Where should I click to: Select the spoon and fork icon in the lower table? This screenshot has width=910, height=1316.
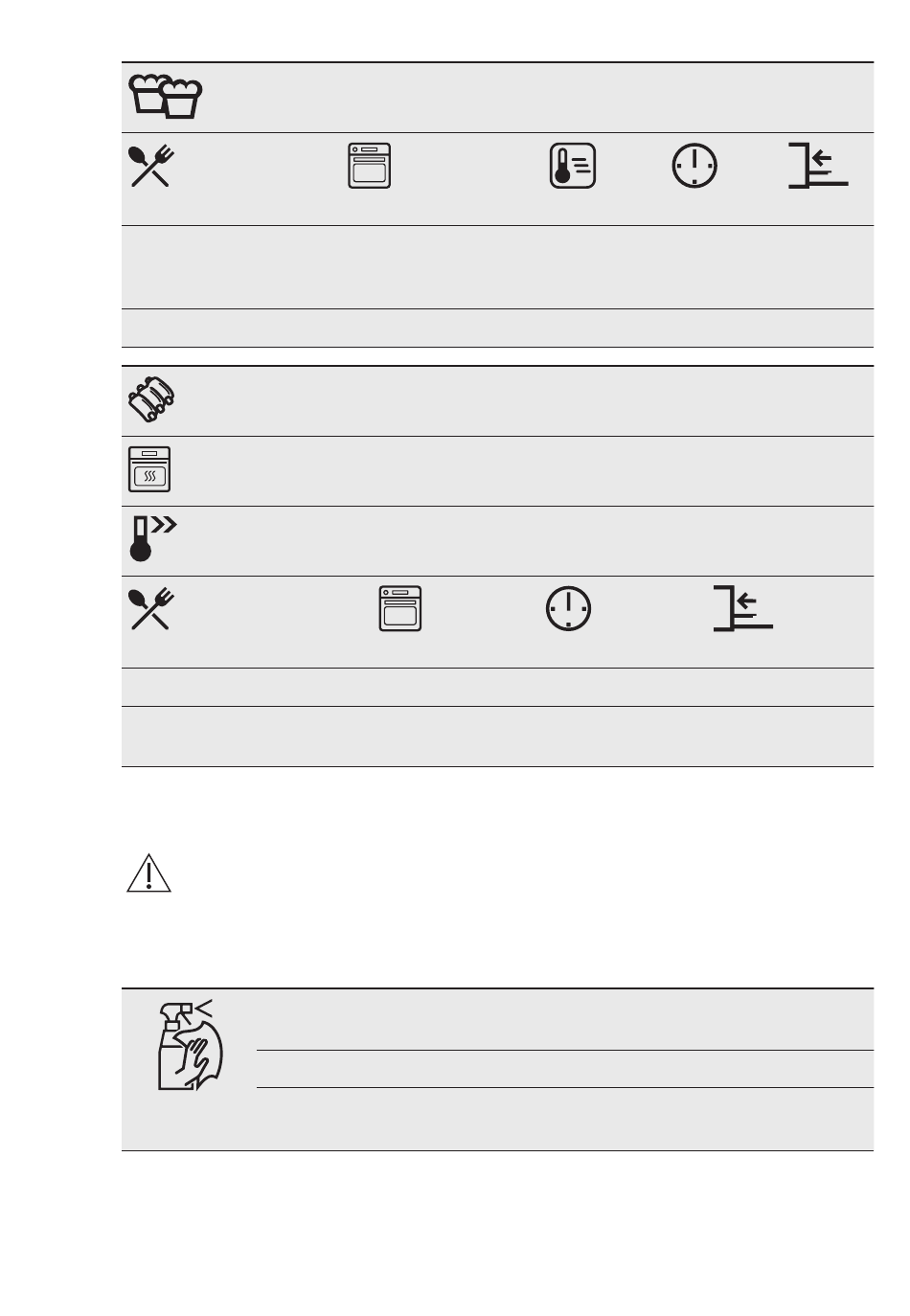tap(149, 609)
